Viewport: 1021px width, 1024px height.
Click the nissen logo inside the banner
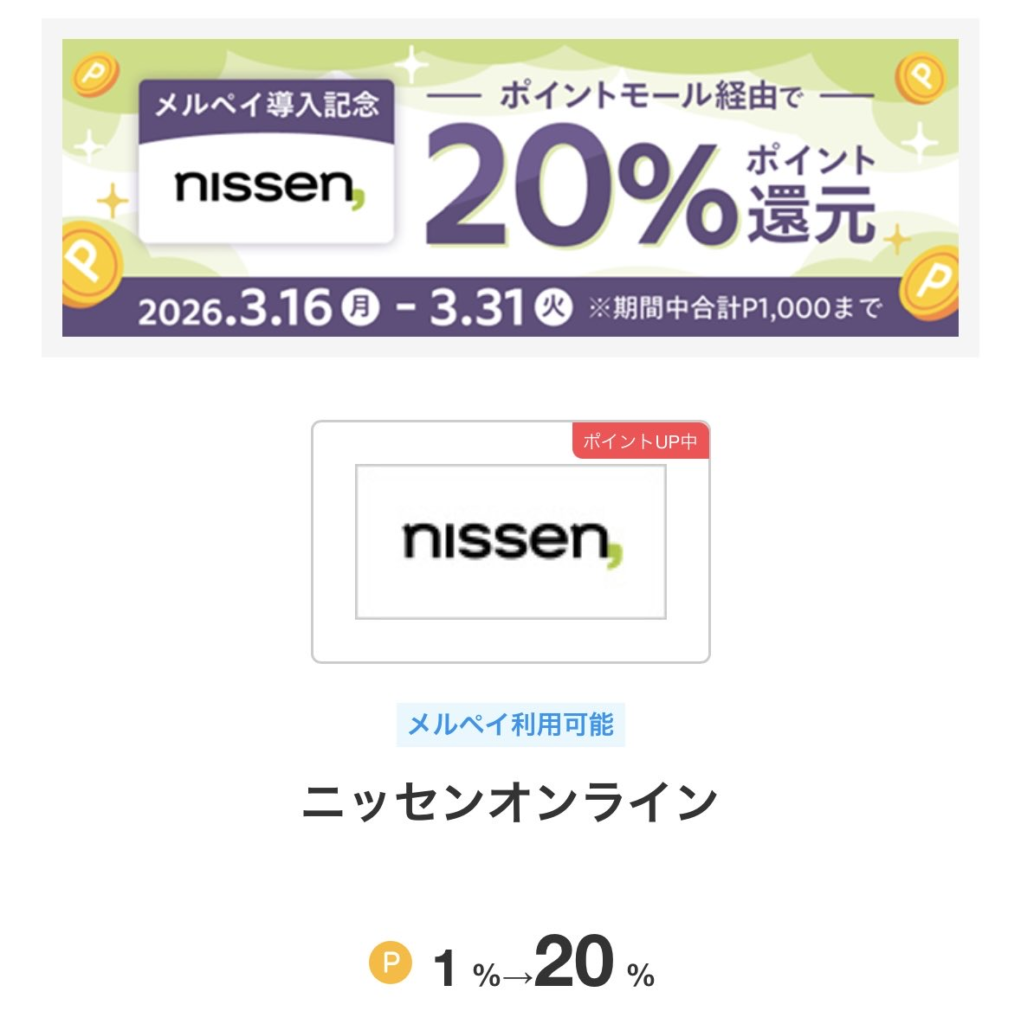point(265,185)
